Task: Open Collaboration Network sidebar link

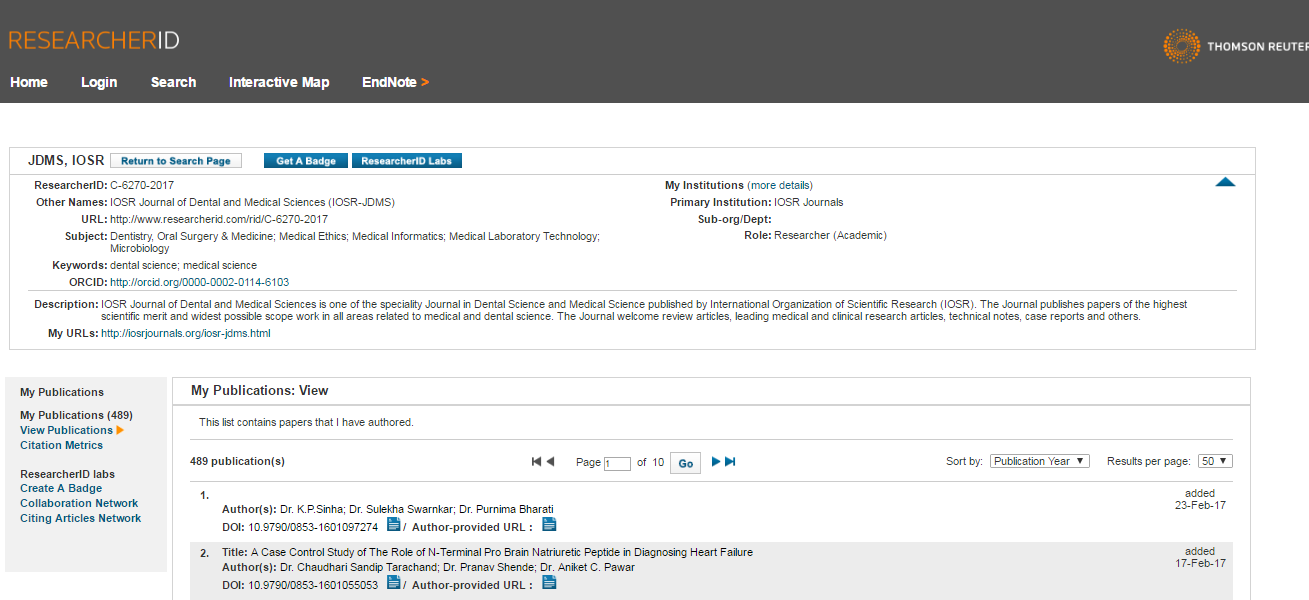Action: pyautogui.click(x=79, y=503)
